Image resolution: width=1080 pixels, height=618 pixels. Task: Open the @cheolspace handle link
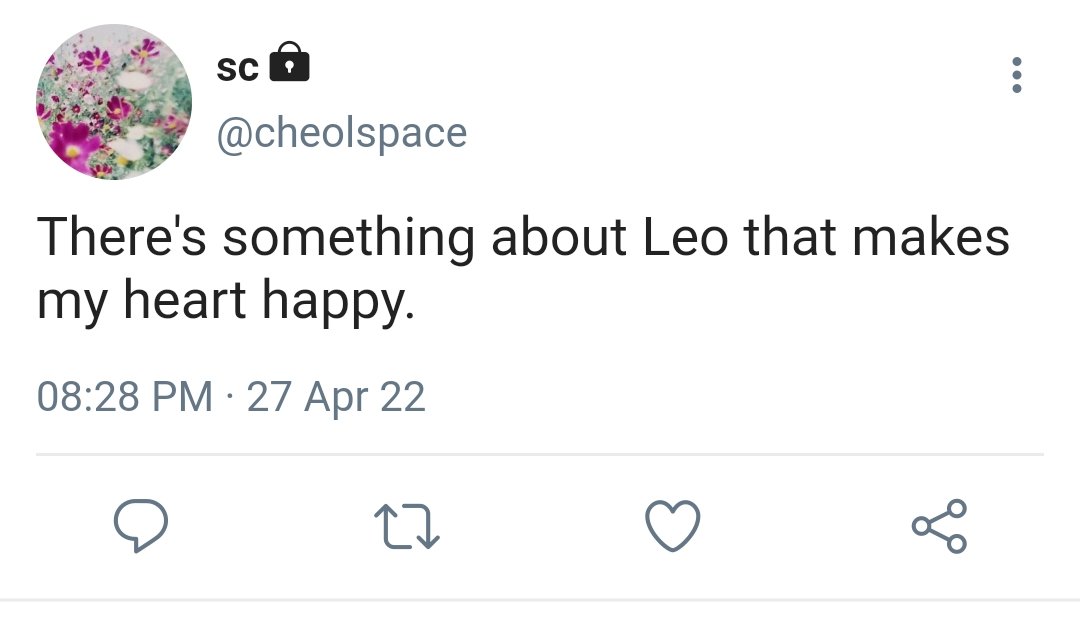[342, 132]
